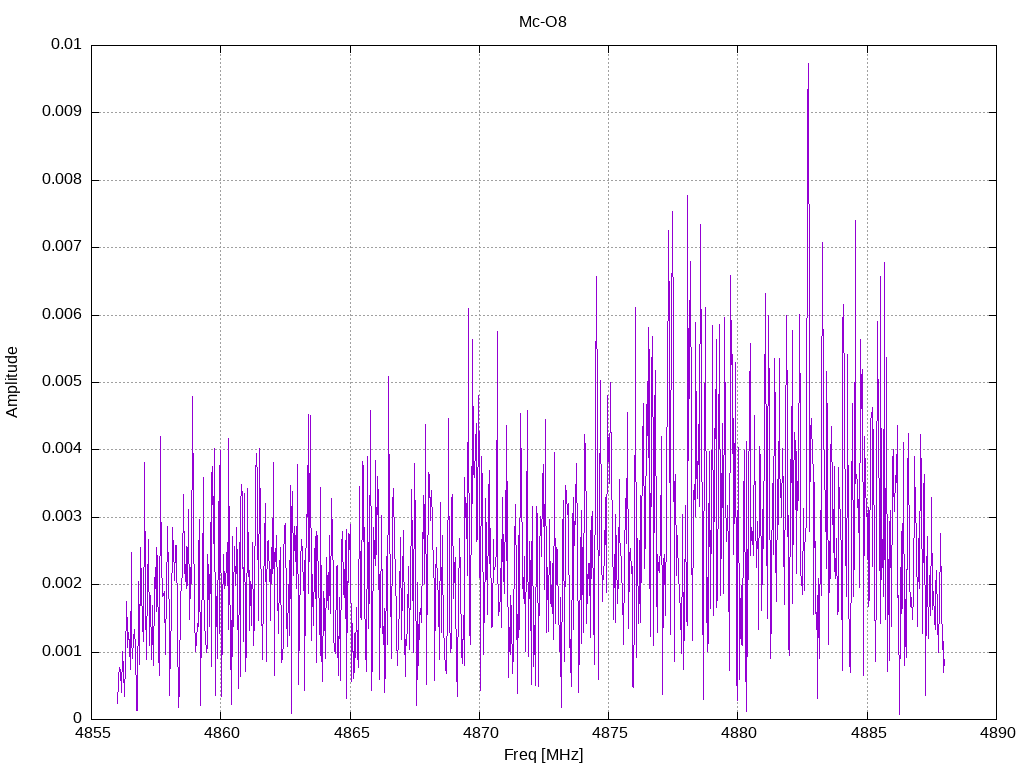Screen dimensions: 1024x768
Task: Click the 0.001 y-axis tick label
Action: pos(61,652)
